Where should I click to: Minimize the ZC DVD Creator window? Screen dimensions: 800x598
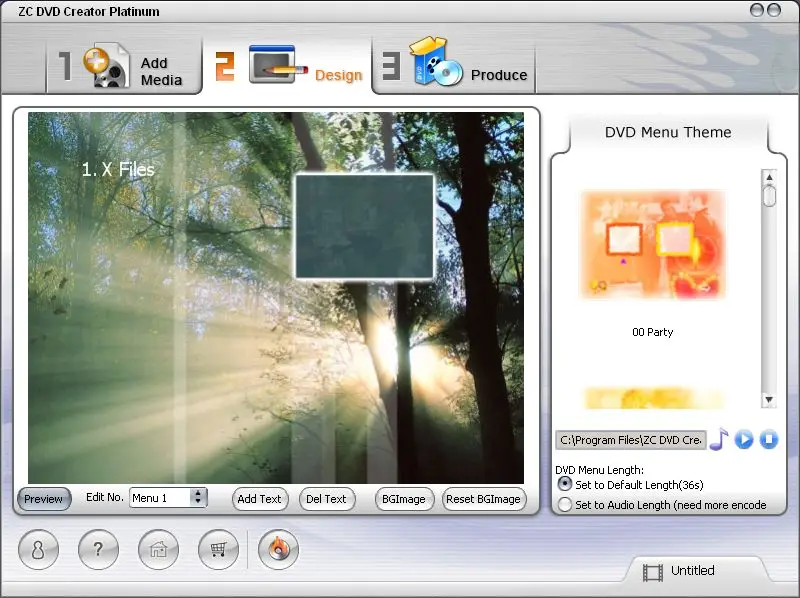coord(757,10)
